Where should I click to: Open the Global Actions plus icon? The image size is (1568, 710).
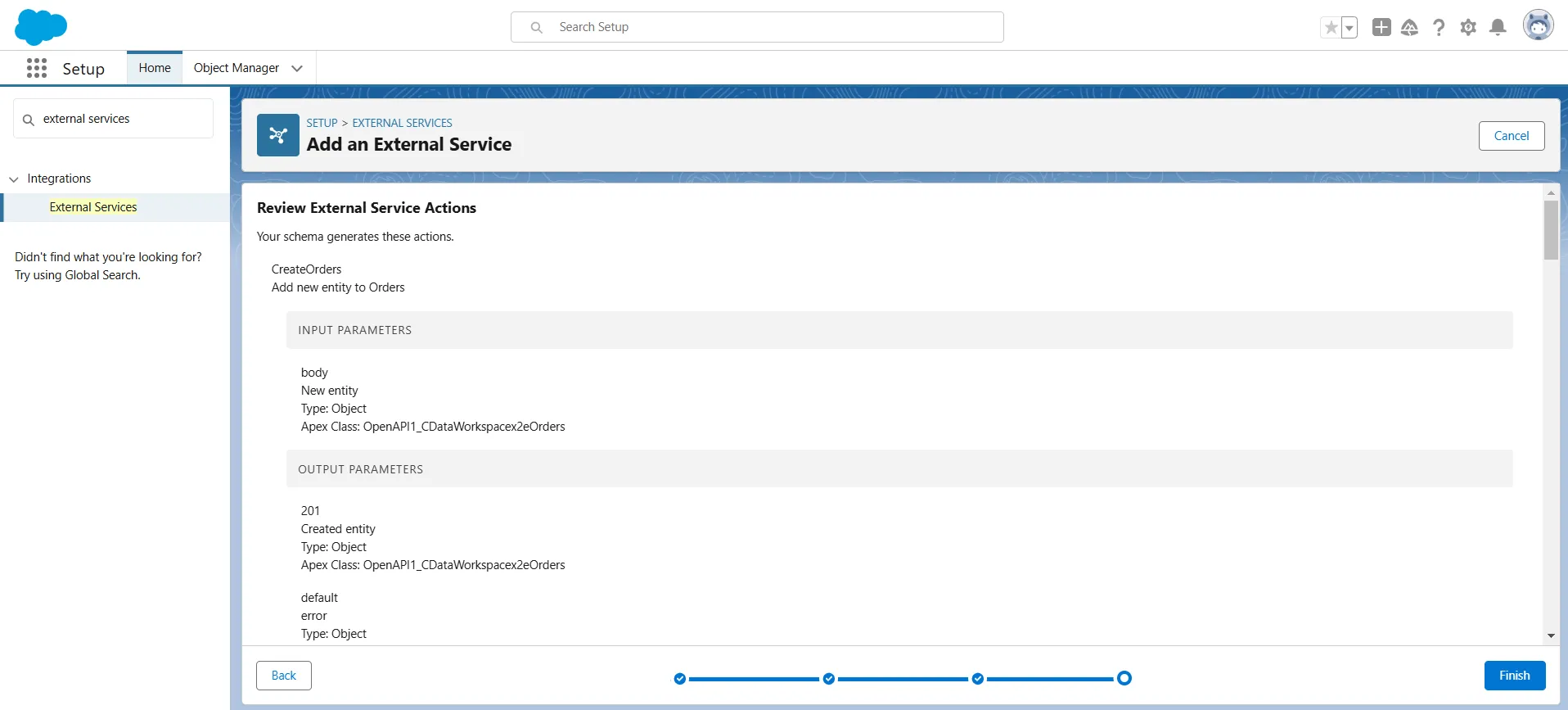(1381, 27)
